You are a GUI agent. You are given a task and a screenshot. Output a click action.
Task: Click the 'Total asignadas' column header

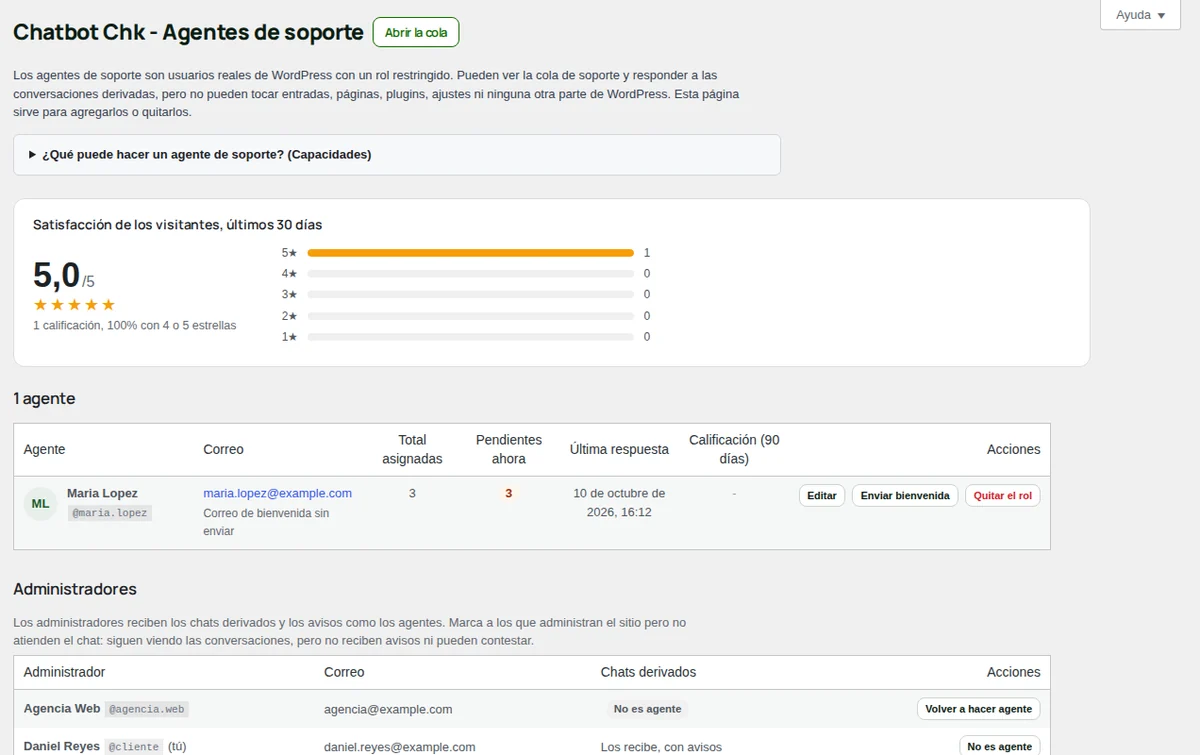pos(412,449)
